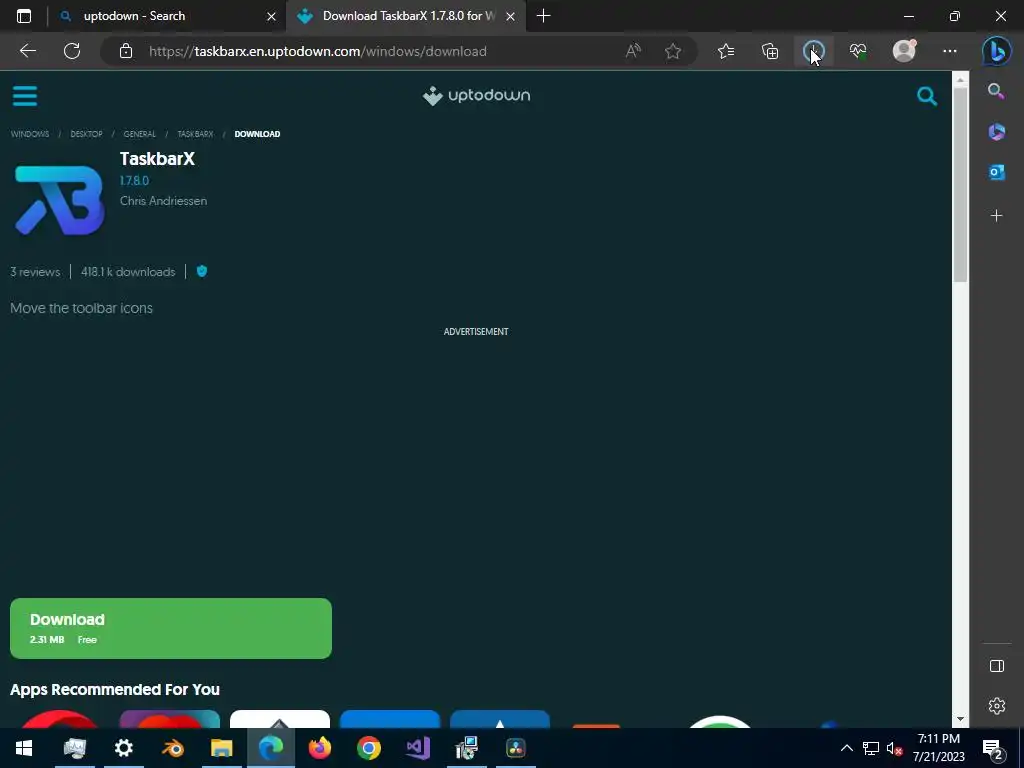Click the green Download button
This screenshot has height=768, width=1024.
170,628
